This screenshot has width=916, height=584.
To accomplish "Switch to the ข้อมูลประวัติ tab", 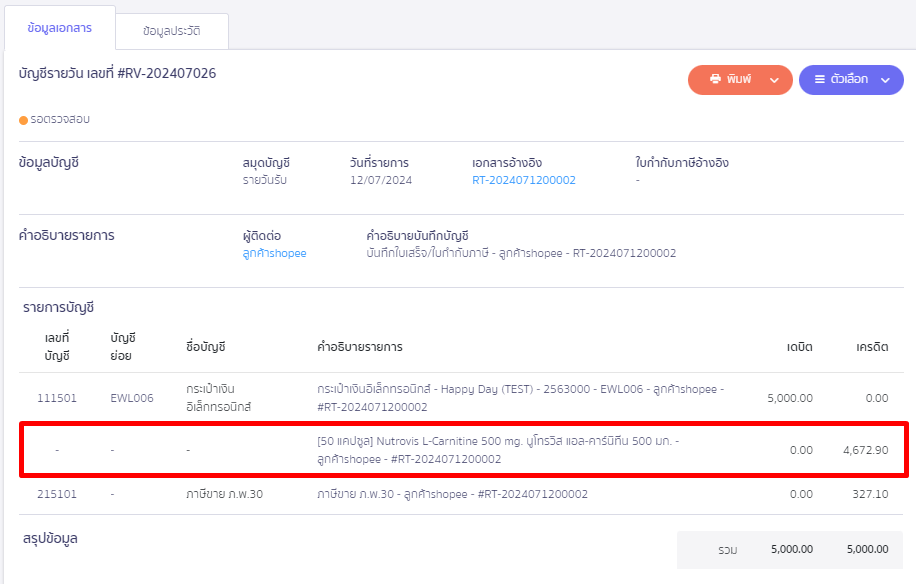I will click(x=171, y=31).
